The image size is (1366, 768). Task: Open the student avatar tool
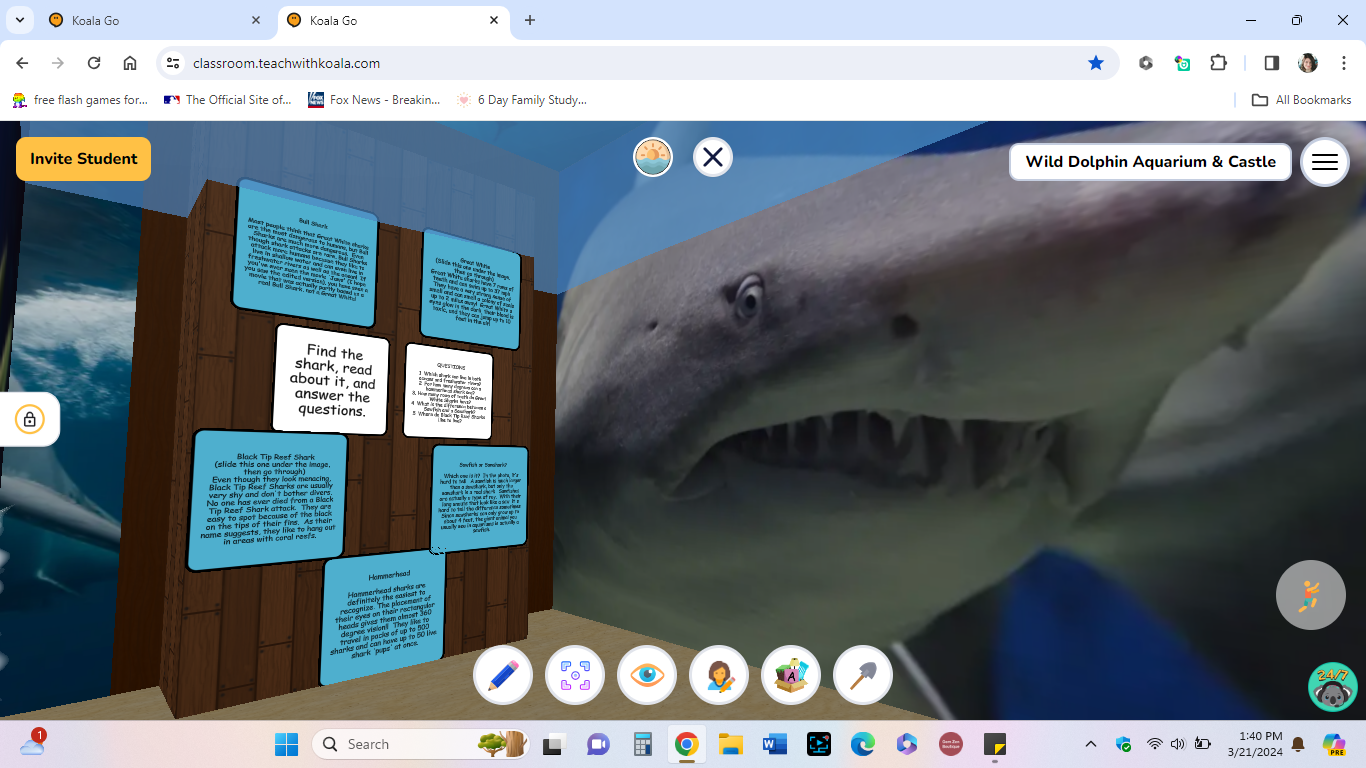click(x=718, y=675)
